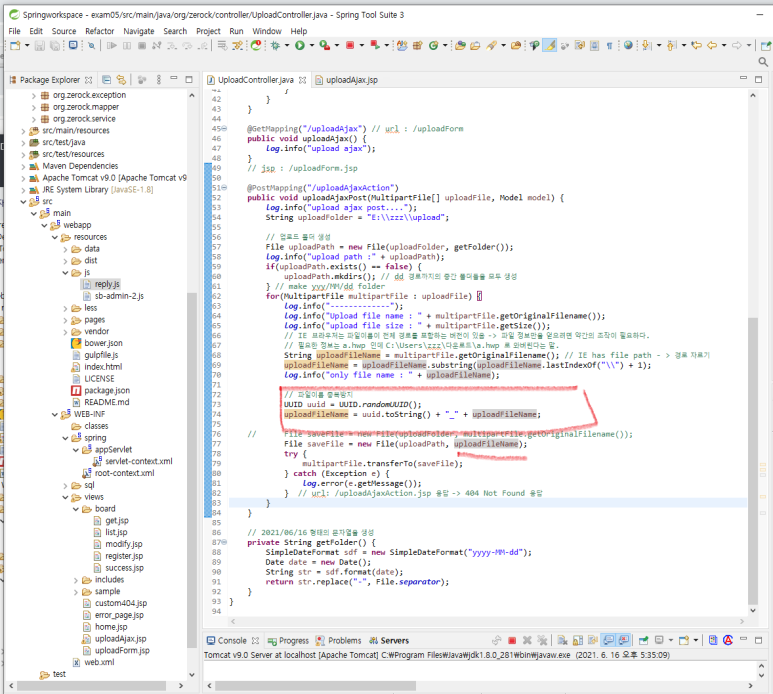Collapse All in Package Explorer
This screenshot has width=773, height=694.
coord(106,79)
